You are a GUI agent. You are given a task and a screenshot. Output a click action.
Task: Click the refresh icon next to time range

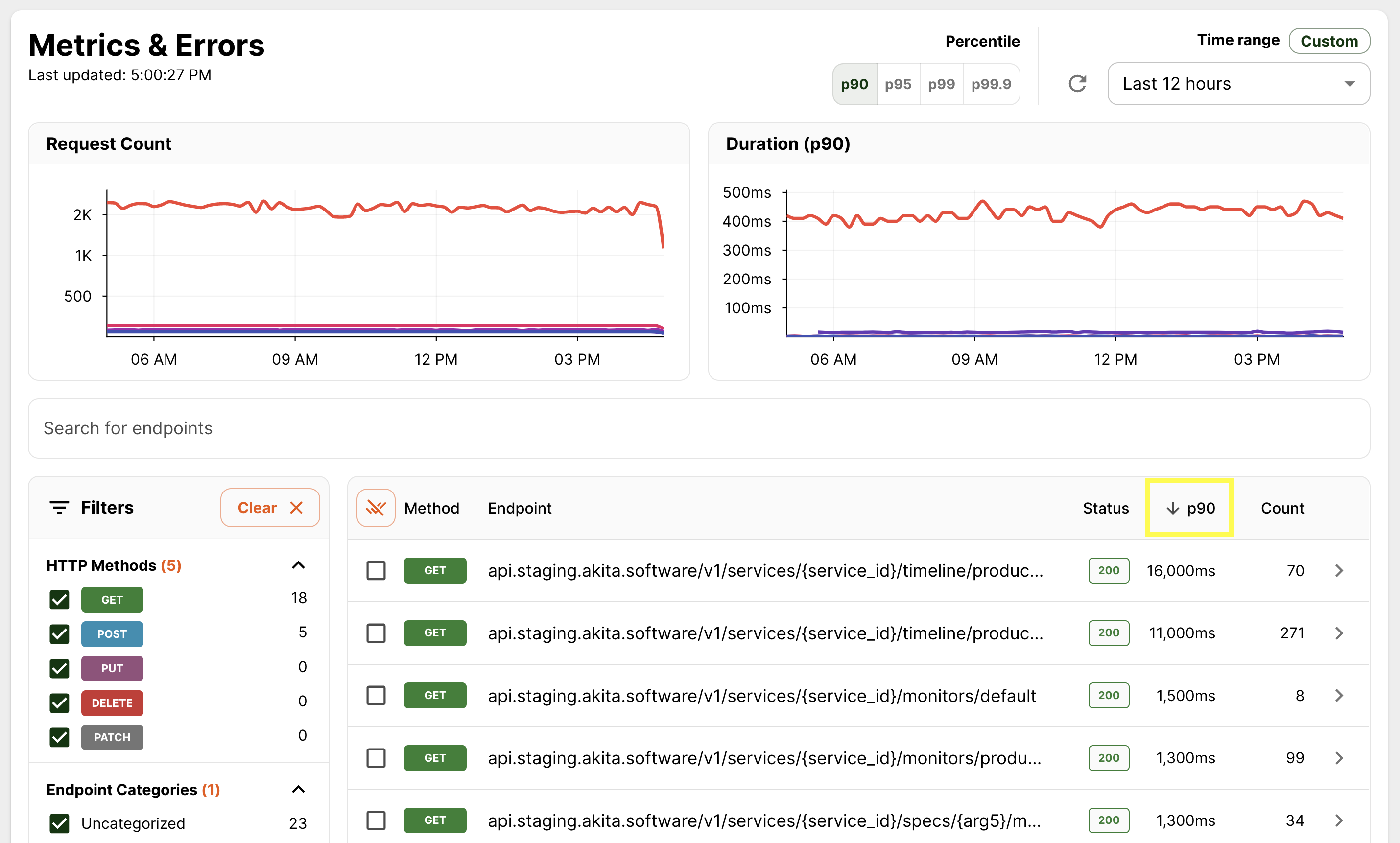tap(1077, 84)
